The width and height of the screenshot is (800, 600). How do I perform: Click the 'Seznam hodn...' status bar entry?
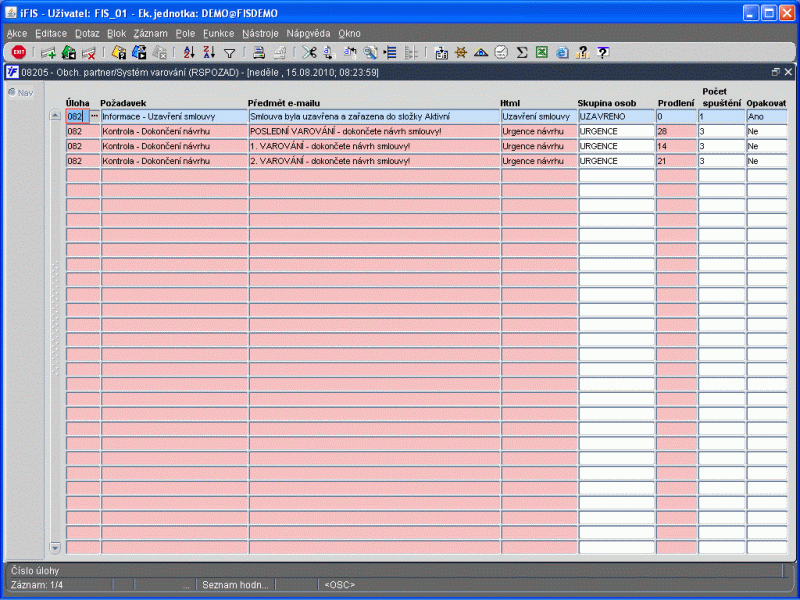click(235, 585)
